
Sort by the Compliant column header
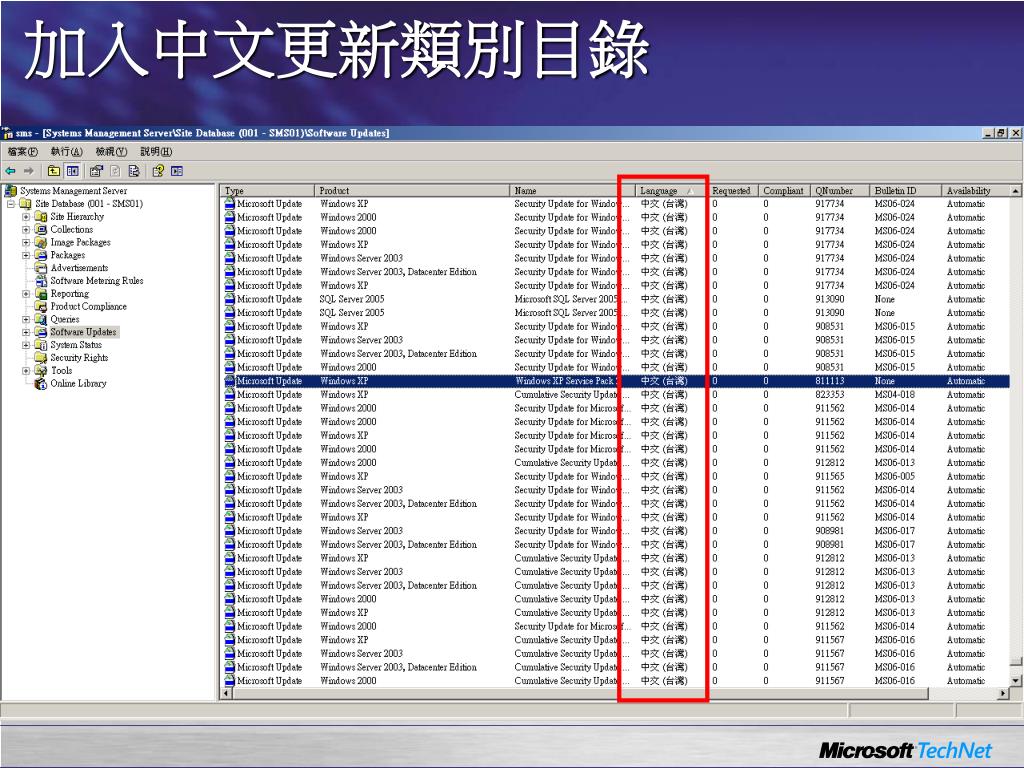point(784,191)
